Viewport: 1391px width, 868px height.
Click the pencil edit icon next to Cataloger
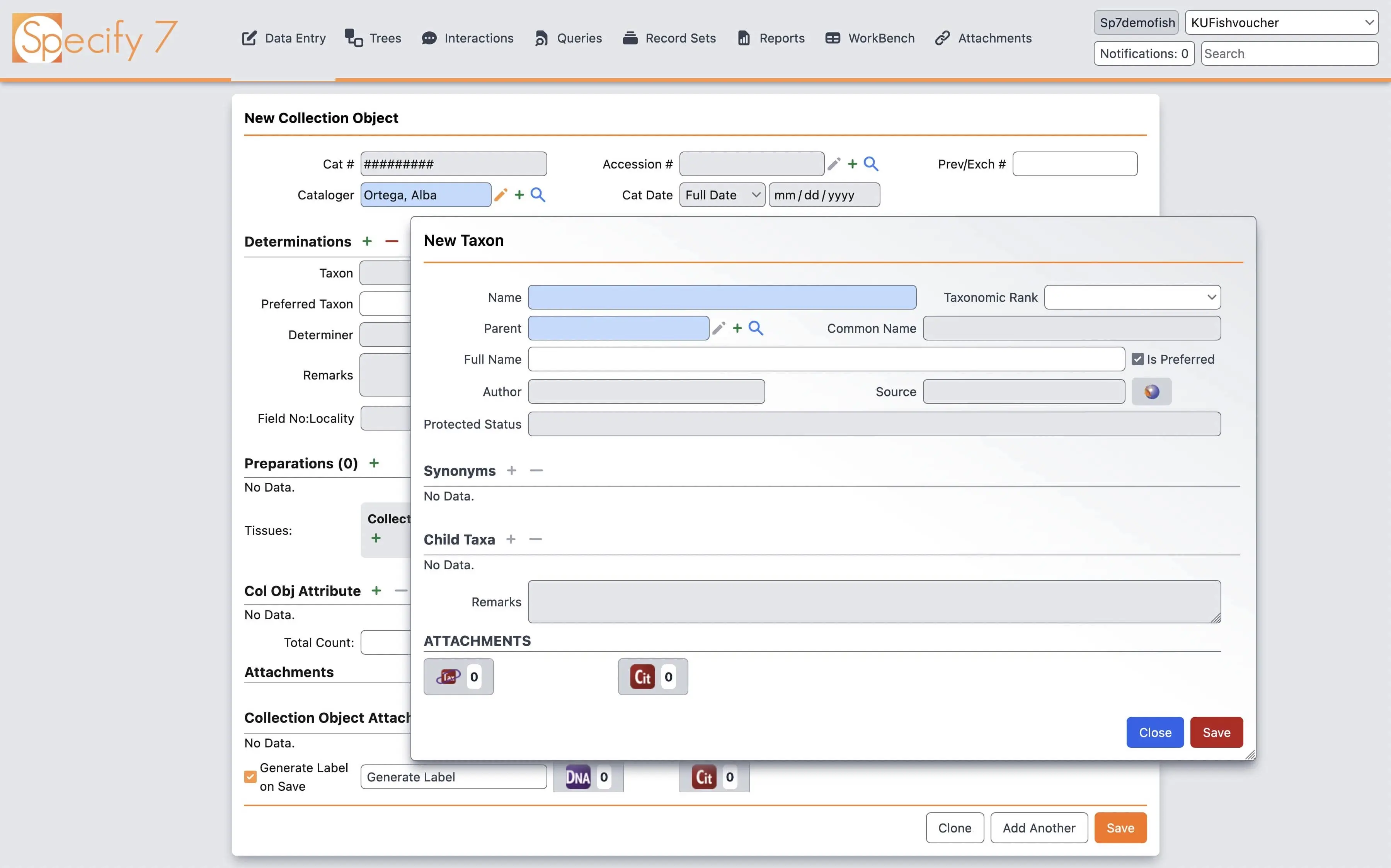(x=501, y=195)
